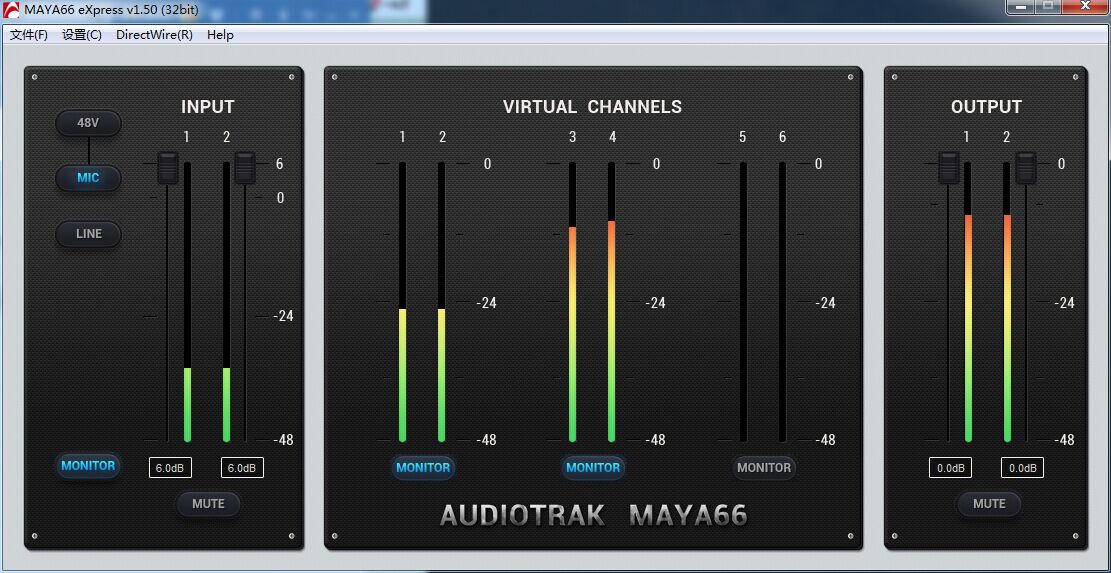Toggle MONITOR for virtual channels 1-2

(x=423, y=467)
